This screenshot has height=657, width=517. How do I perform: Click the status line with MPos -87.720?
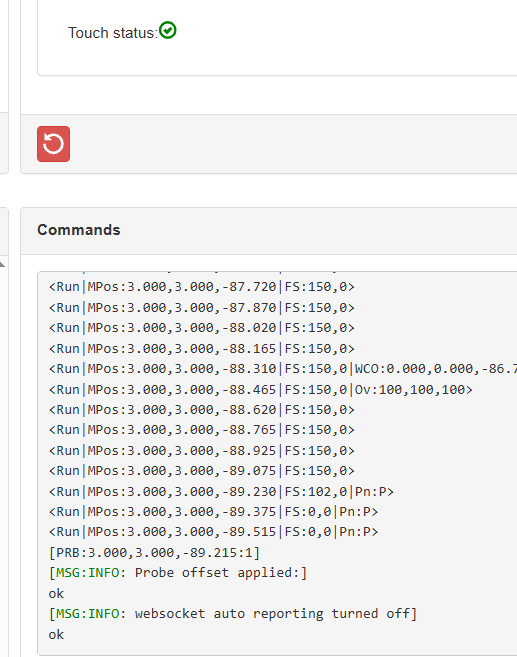(x=202, y=287)
